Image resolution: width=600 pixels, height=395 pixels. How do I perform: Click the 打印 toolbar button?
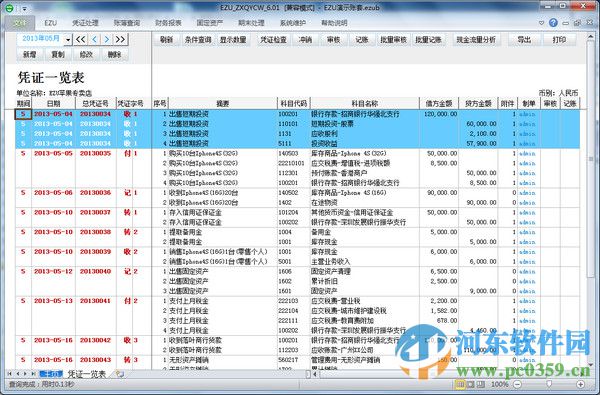[x=559, y=39]
